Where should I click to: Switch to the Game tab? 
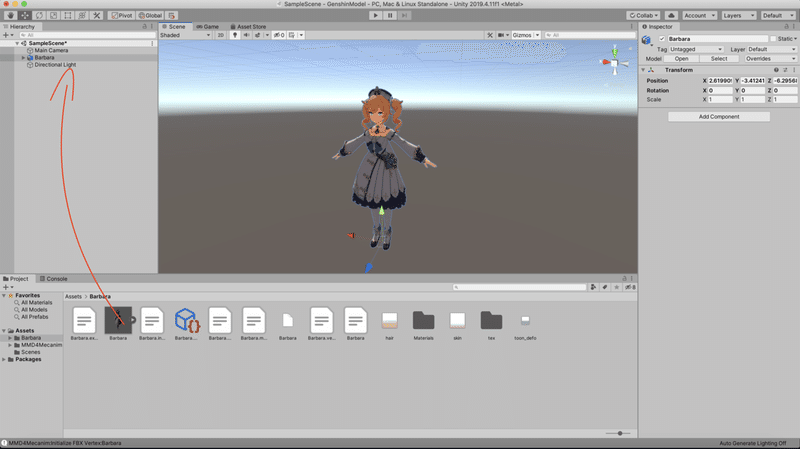click(208, 27)
